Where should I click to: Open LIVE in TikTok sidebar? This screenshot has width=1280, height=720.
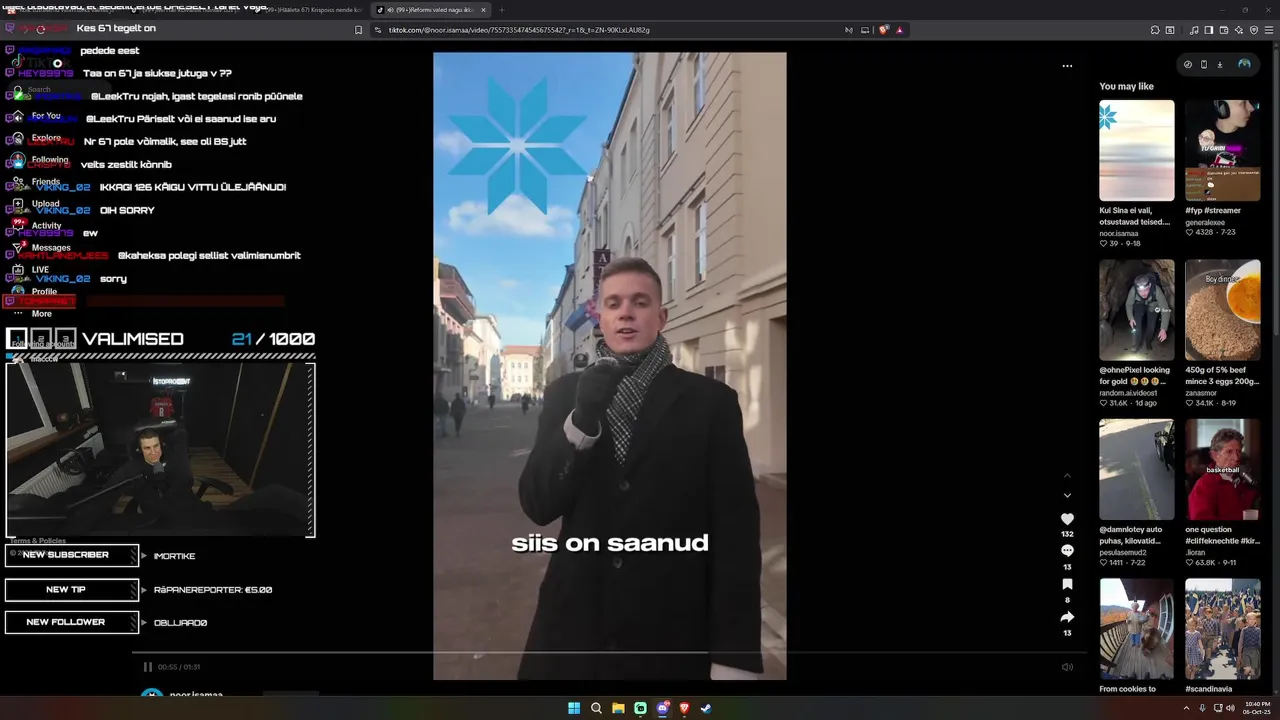(40, 270)
